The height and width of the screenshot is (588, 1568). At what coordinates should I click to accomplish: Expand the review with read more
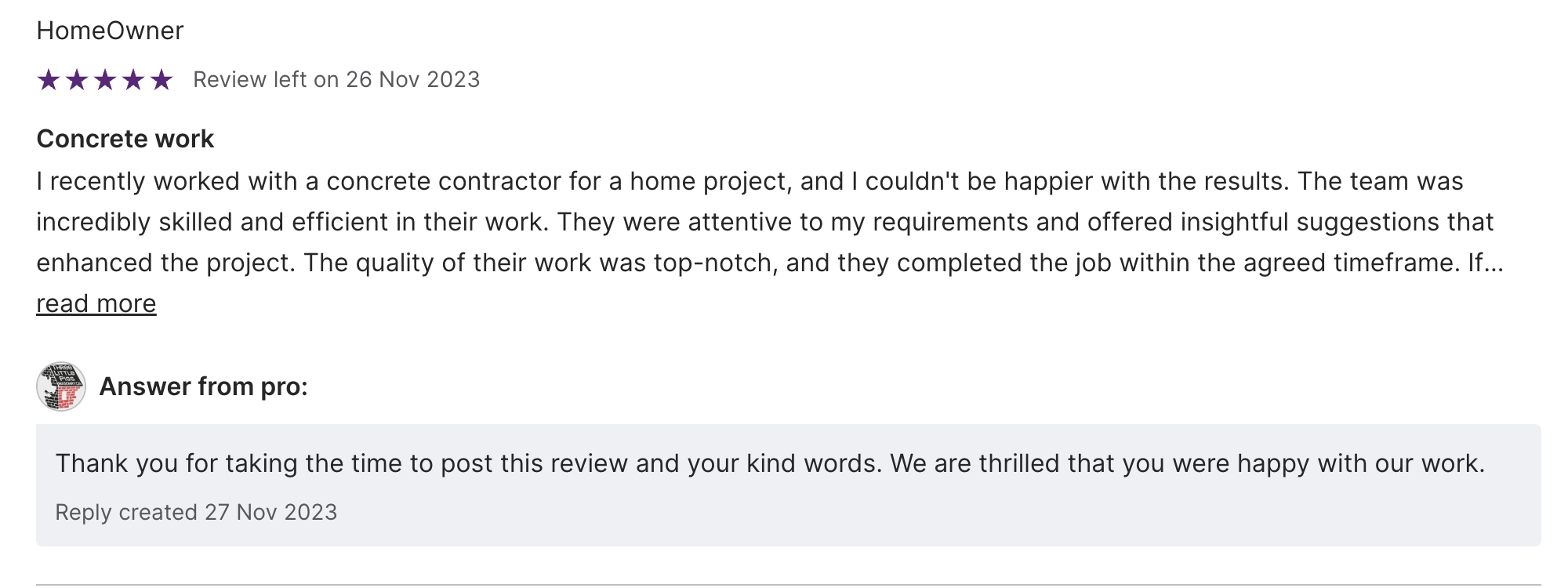tap(96, 303)
